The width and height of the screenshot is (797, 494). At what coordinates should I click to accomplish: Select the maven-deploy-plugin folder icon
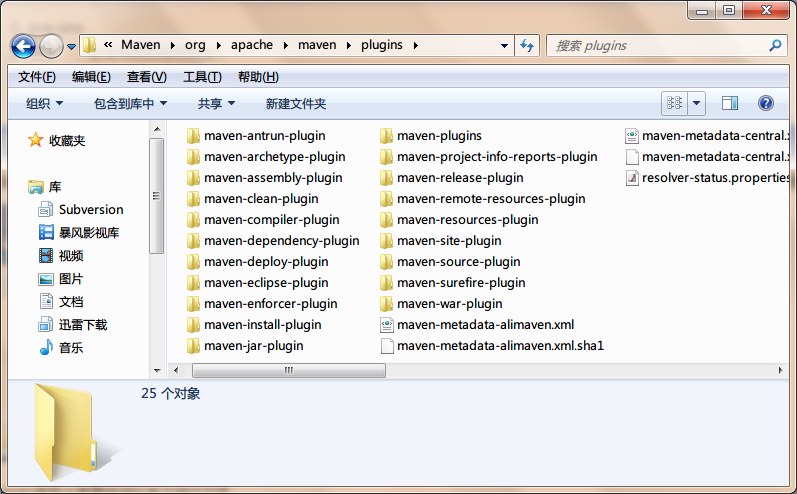point(193,262)
